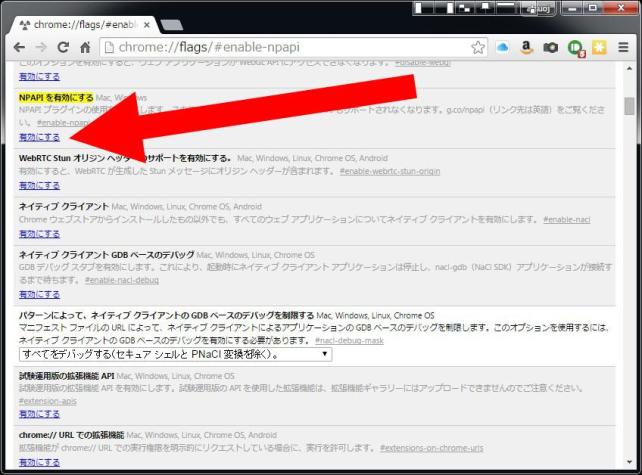
Task: Click the ネイティブ クライアント heading
Action: click(64, 206)
